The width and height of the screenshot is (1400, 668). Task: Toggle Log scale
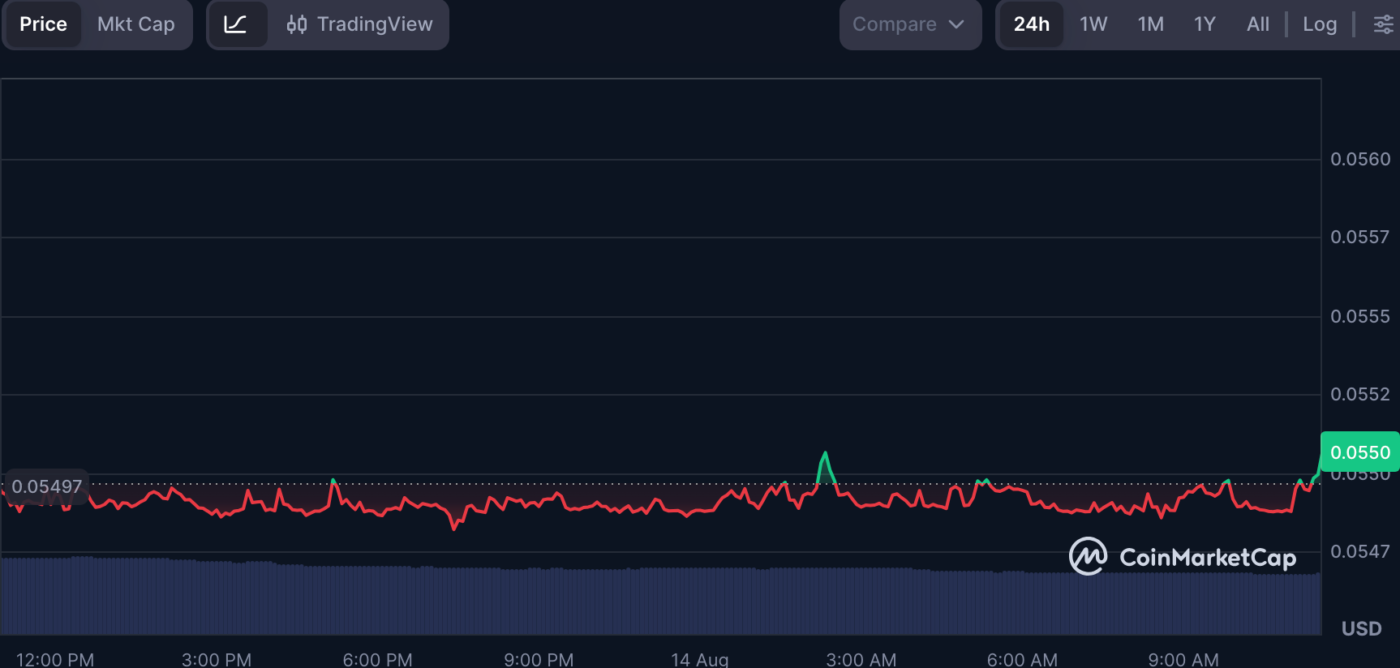click(x=1320, y=24)
